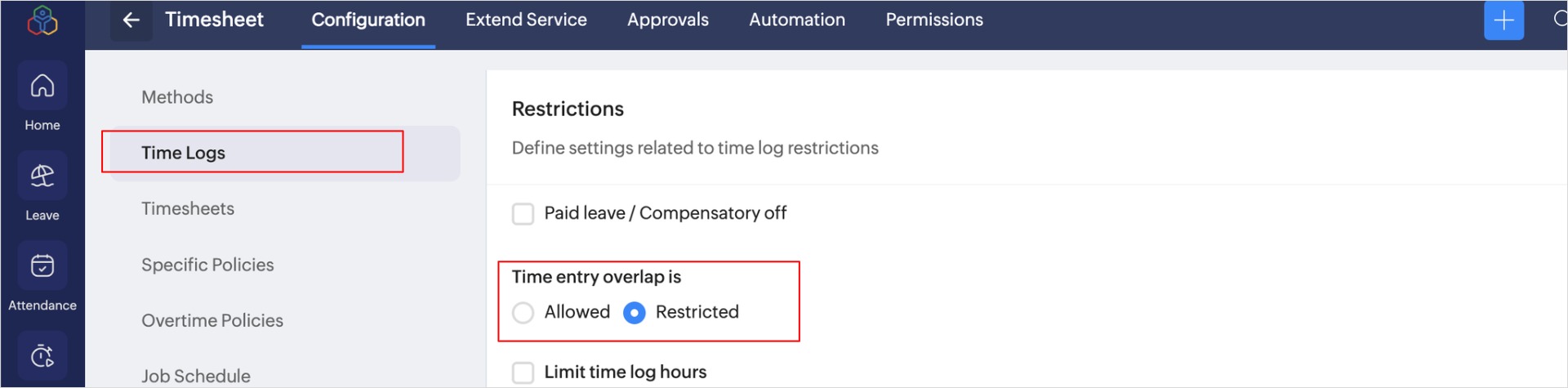
Task: Go to the Automation tab
Action: click(x=797, y=20)
